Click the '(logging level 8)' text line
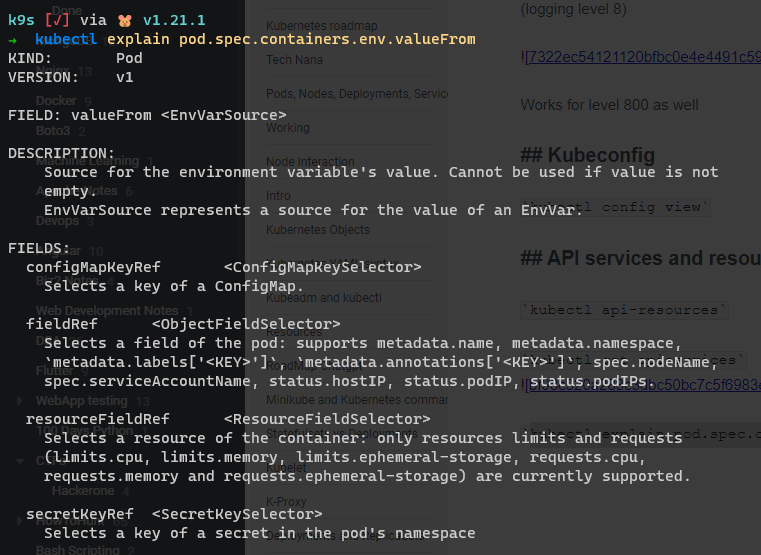The image size is (761, 555). pos(574,9)
